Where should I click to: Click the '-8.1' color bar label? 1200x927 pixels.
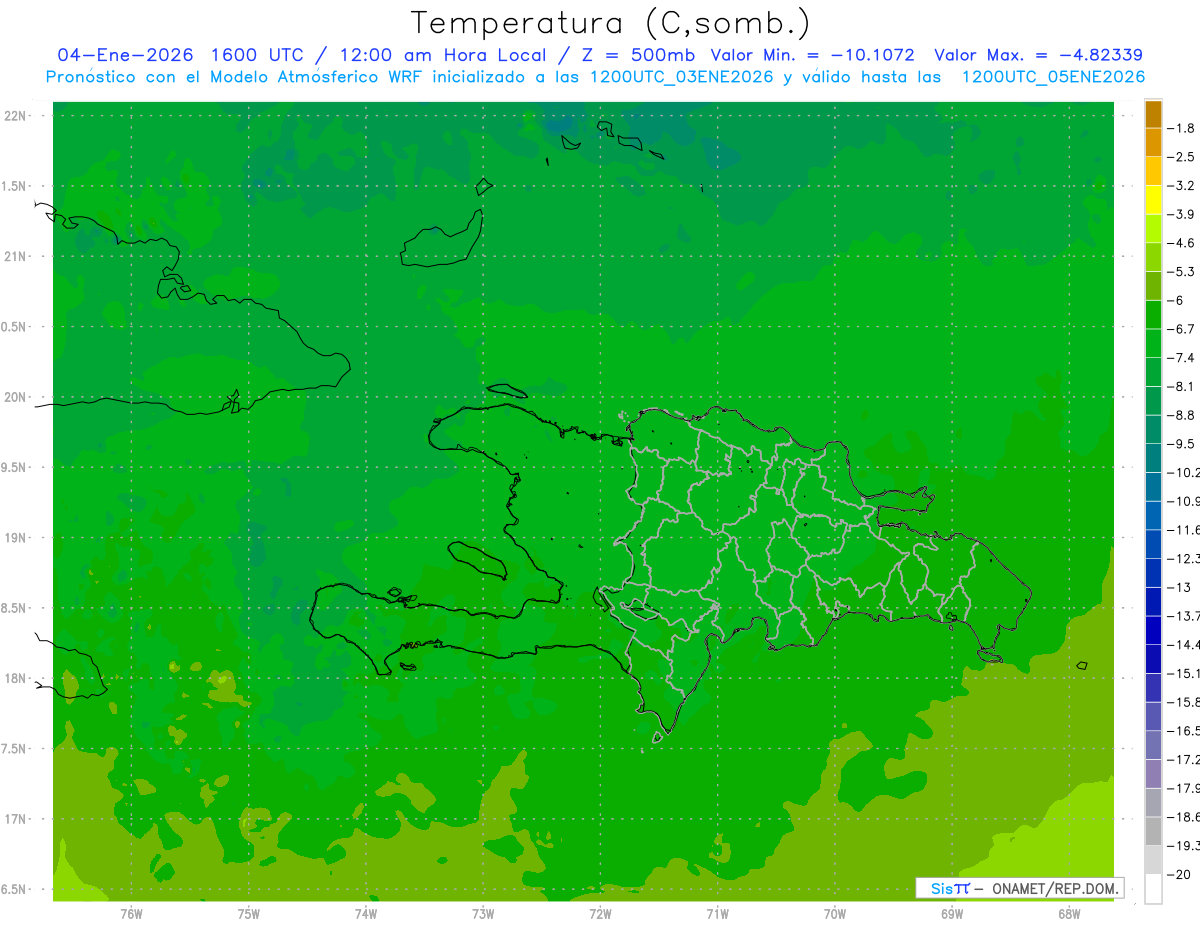(x=1182, y=386)
